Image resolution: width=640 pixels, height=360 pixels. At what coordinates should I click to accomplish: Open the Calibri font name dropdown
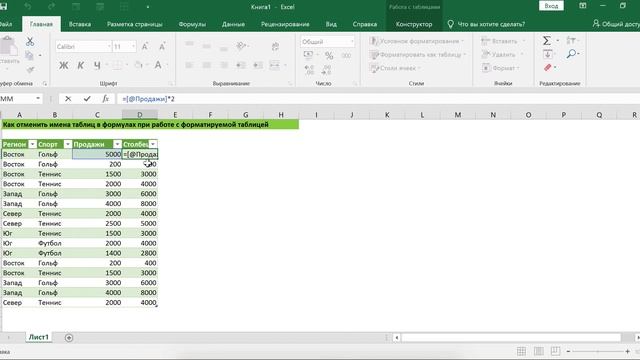coord(109,47)
